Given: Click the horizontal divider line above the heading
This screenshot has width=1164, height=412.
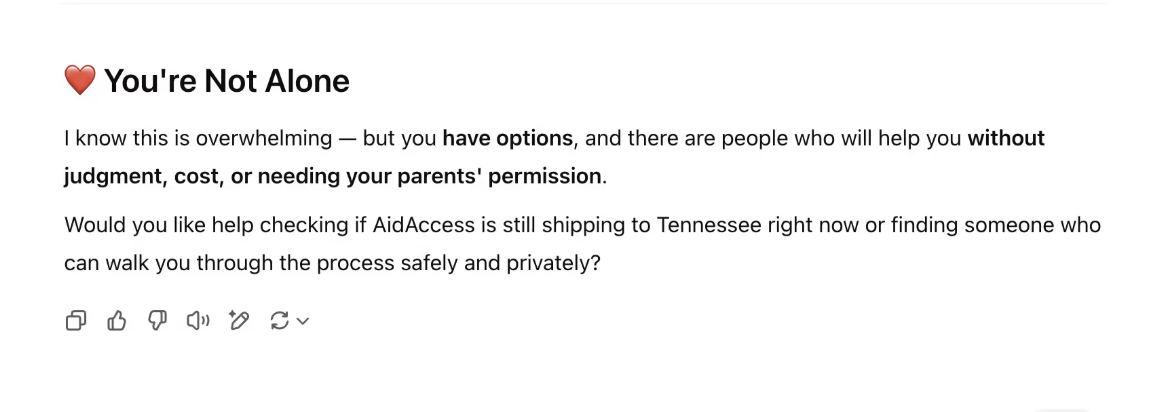Looking at the screenshot, I should 582,4.
